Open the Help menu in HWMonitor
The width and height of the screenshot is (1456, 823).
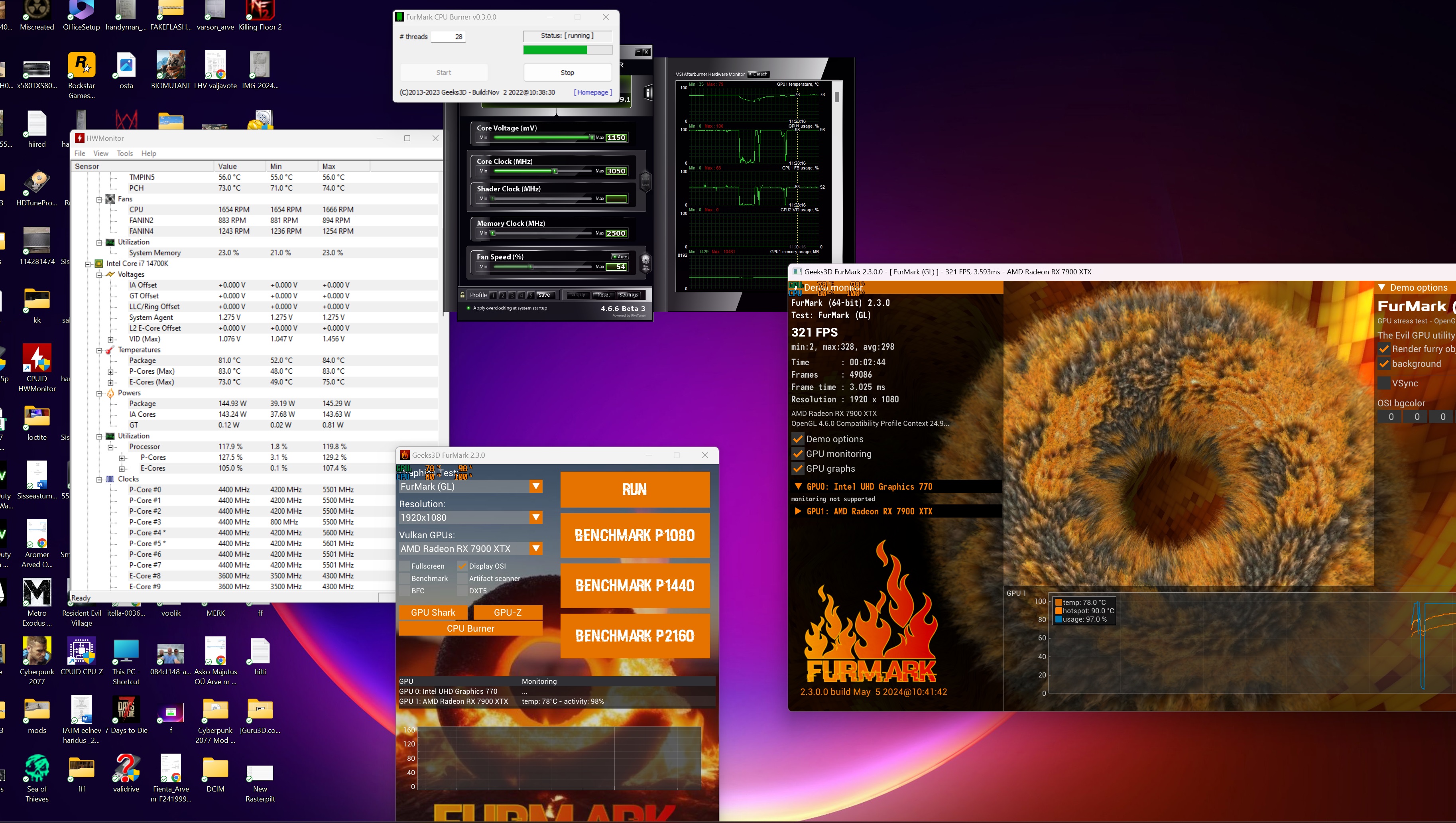pyautogui.click(x=149, y=153)
